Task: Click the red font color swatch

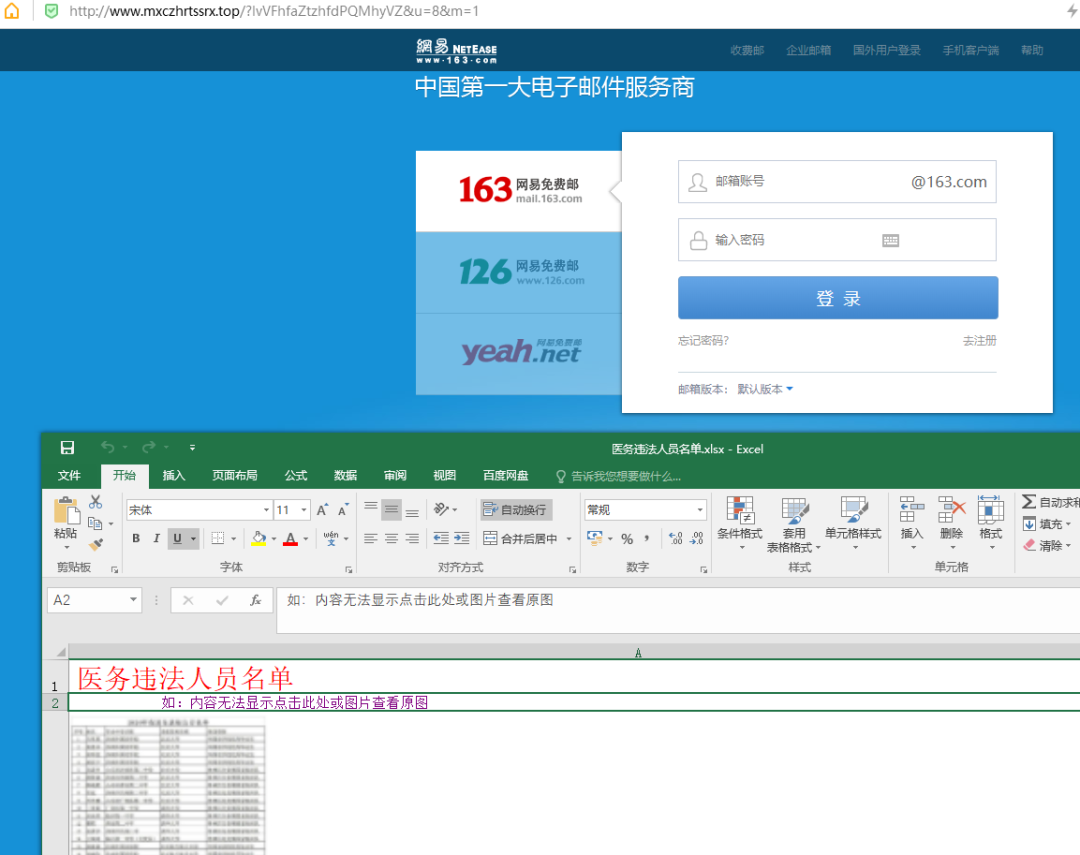Action: (291, 539)
